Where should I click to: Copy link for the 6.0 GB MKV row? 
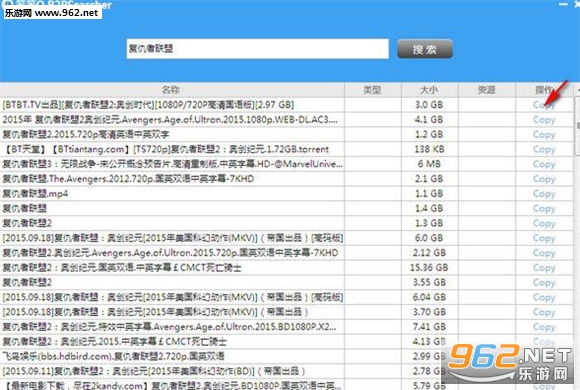[x=544, y=238]
